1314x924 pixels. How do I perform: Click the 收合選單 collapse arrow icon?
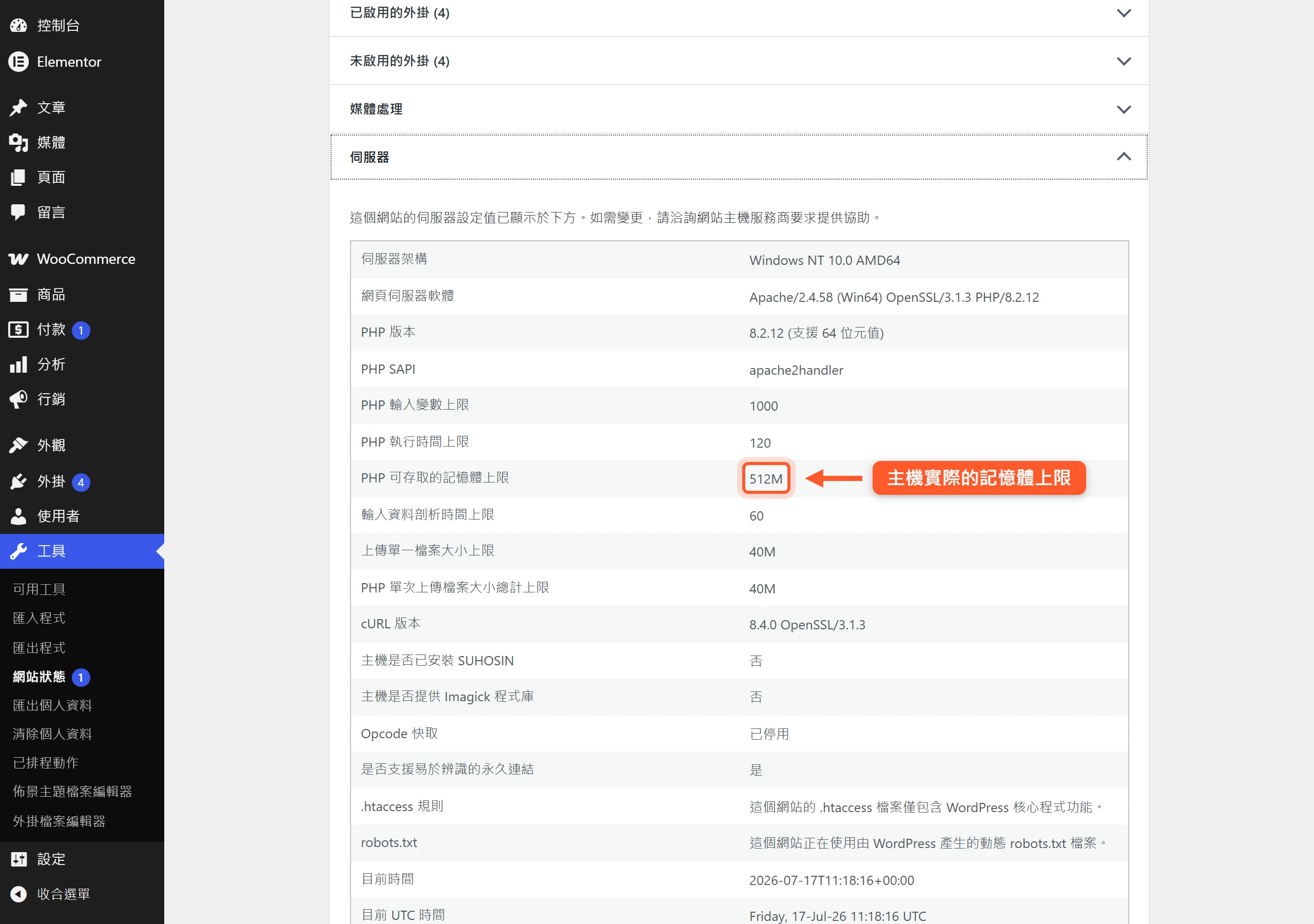pos(18,894)
